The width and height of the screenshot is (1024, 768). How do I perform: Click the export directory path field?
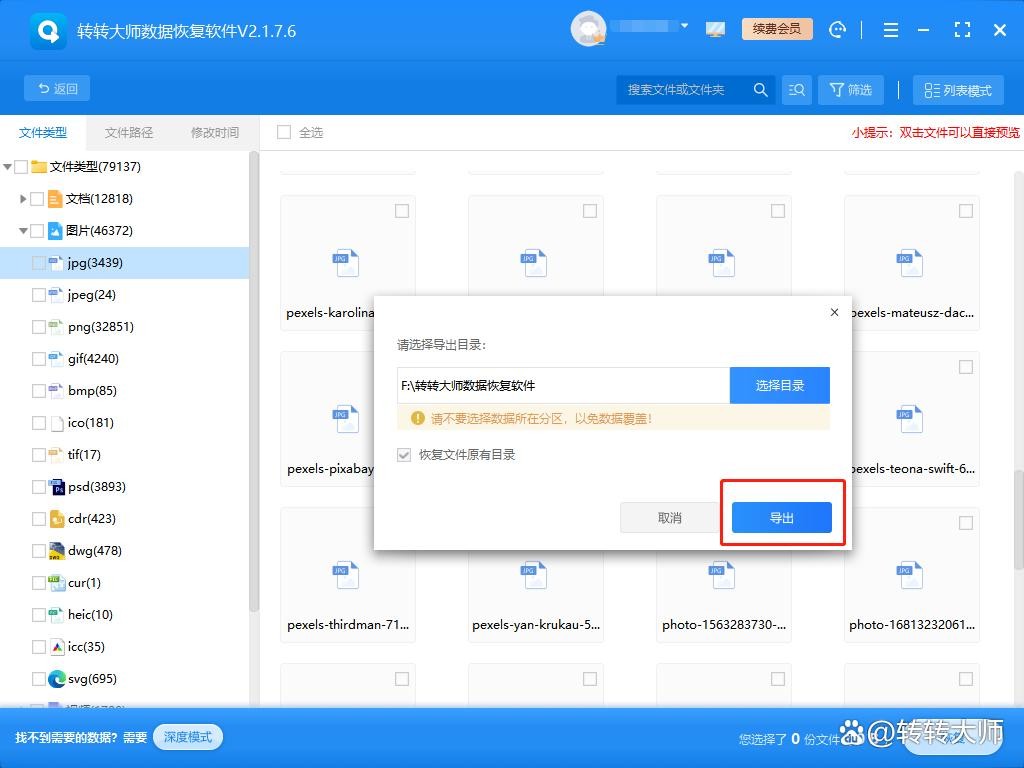coord(563,385)
